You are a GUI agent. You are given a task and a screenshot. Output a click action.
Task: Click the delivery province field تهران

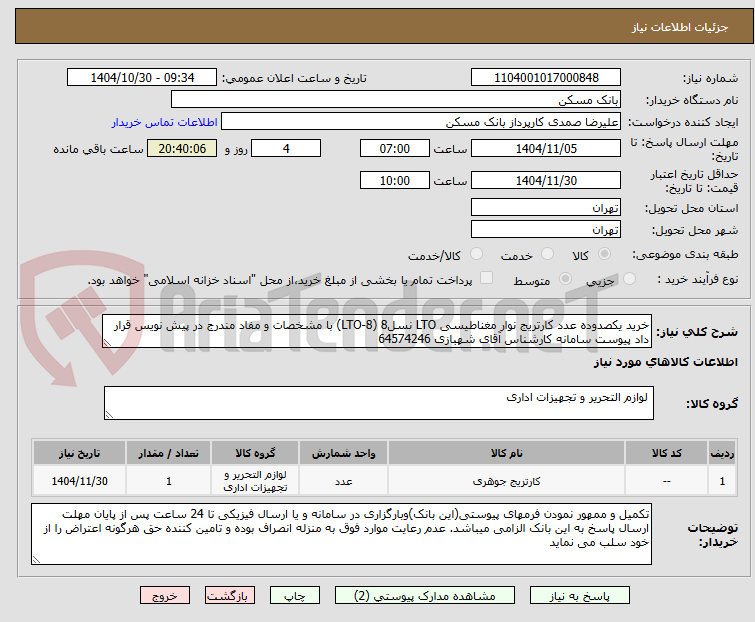(546, 207)
